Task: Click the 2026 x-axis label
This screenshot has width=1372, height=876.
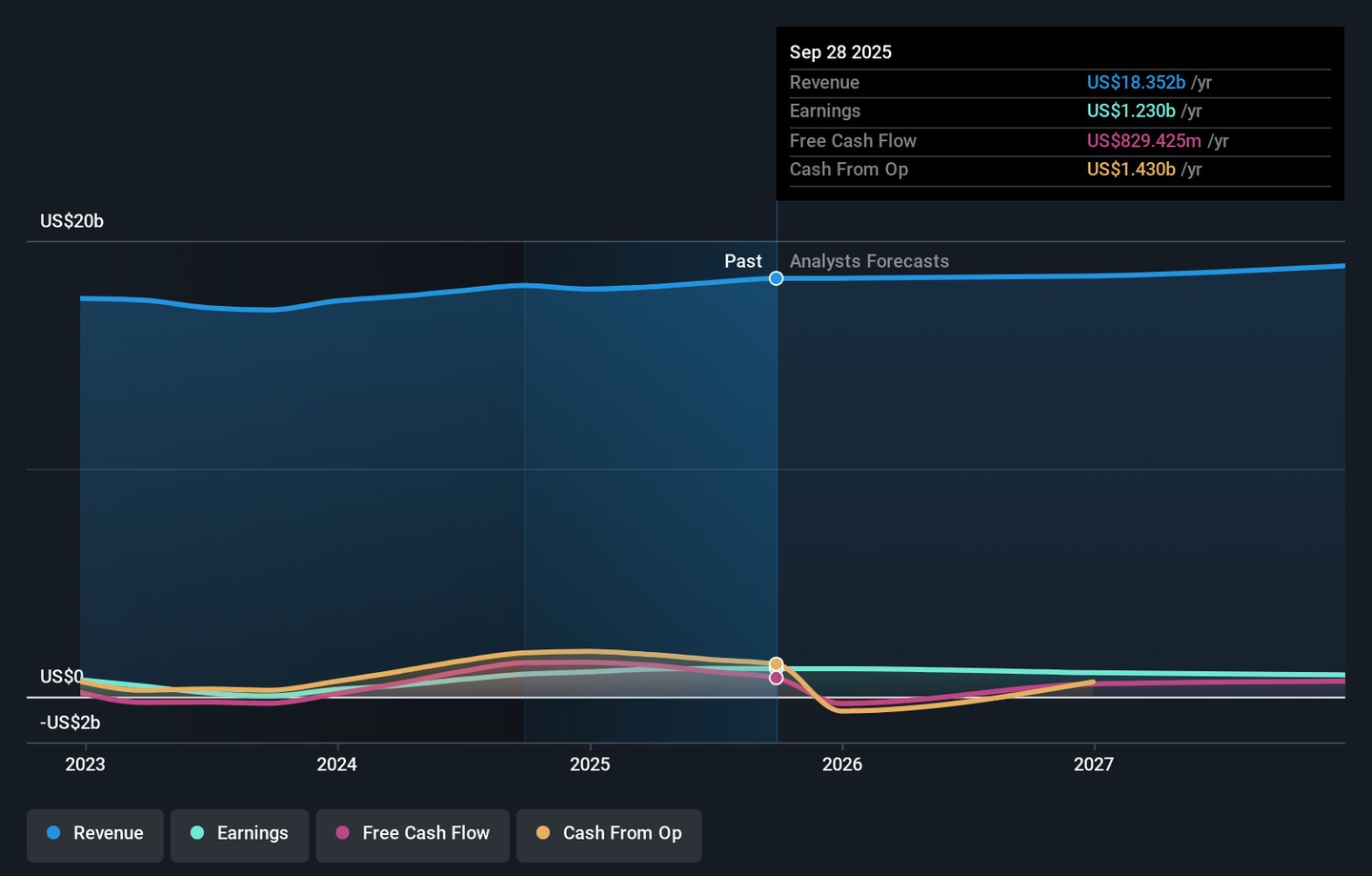Action: click(842, 764)
